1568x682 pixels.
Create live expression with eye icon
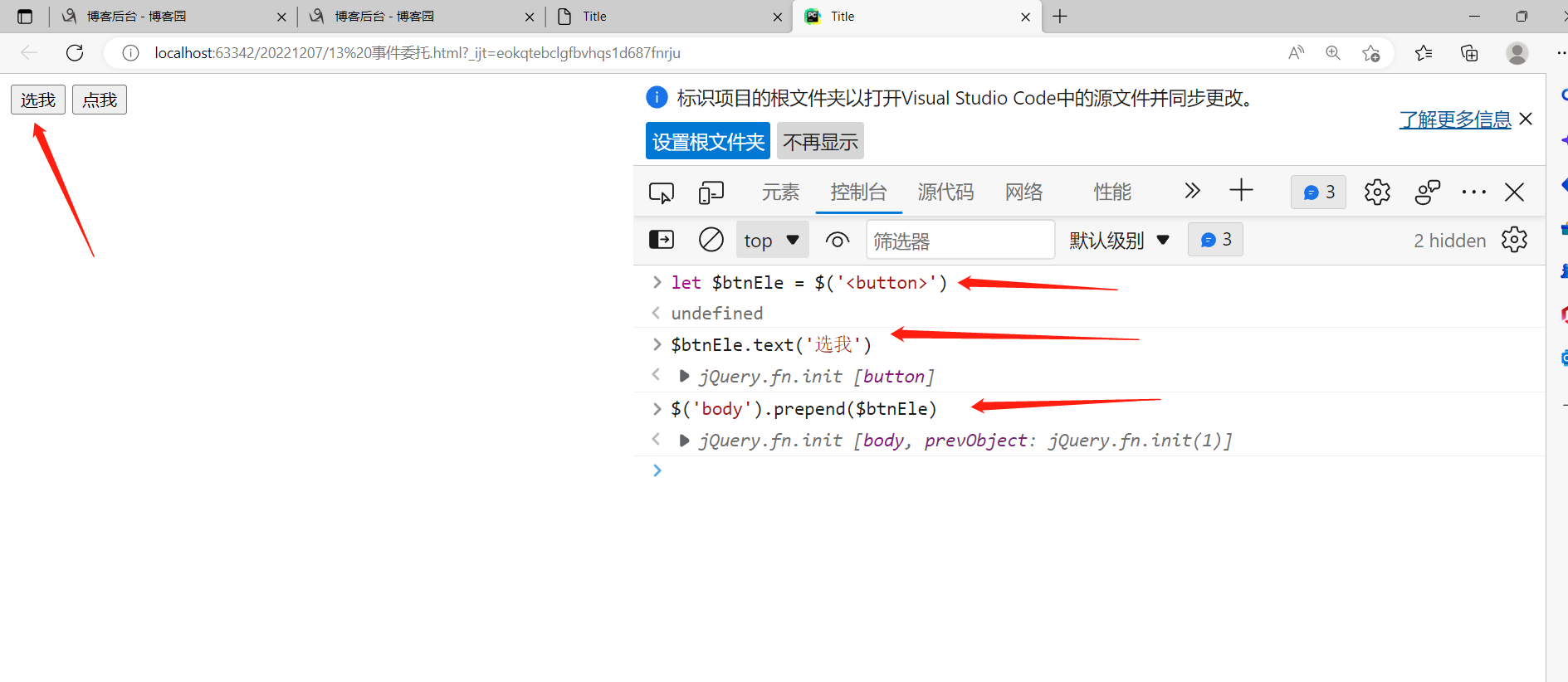click(838, 241)
